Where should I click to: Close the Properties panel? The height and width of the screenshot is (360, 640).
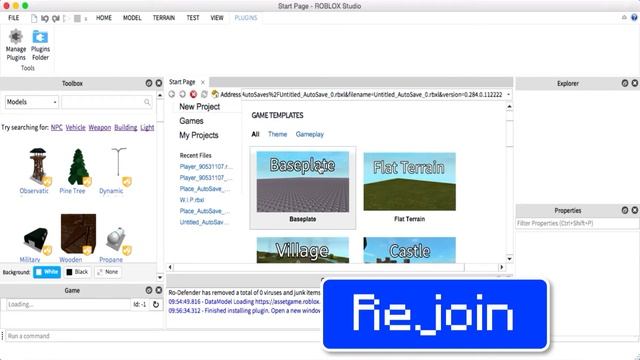click(x=635, y=210)
